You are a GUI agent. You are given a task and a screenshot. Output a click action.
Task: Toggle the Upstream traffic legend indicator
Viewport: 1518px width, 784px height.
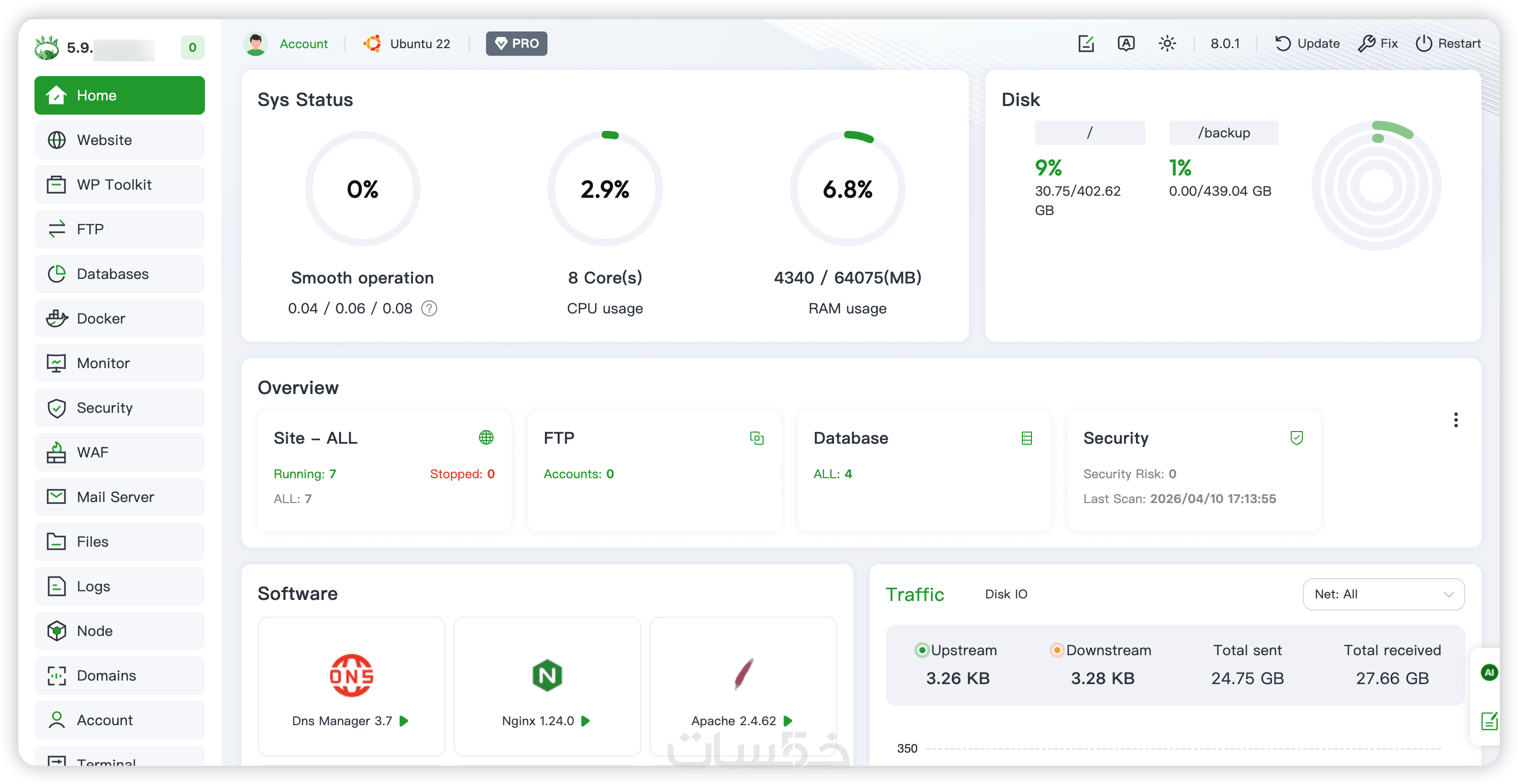tap(922, 650)
